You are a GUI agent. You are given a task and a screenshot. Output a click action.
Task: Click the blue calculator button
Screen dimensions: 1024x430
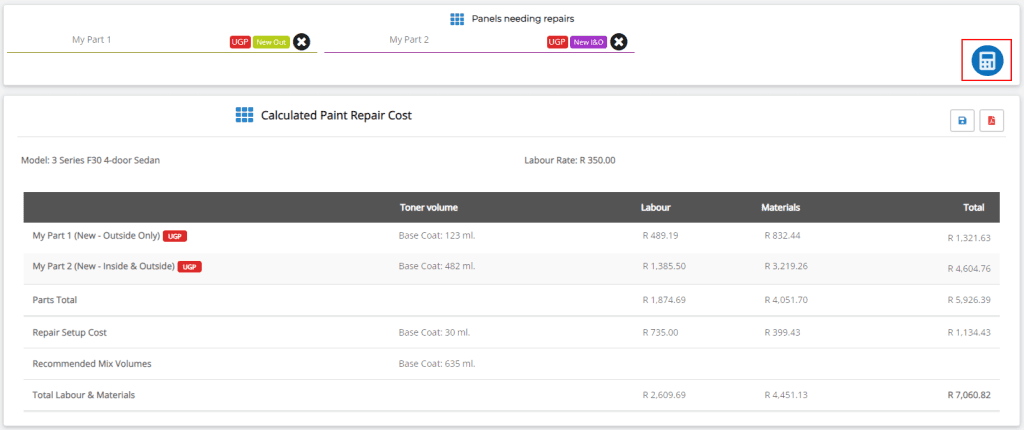tap(986, 60)
